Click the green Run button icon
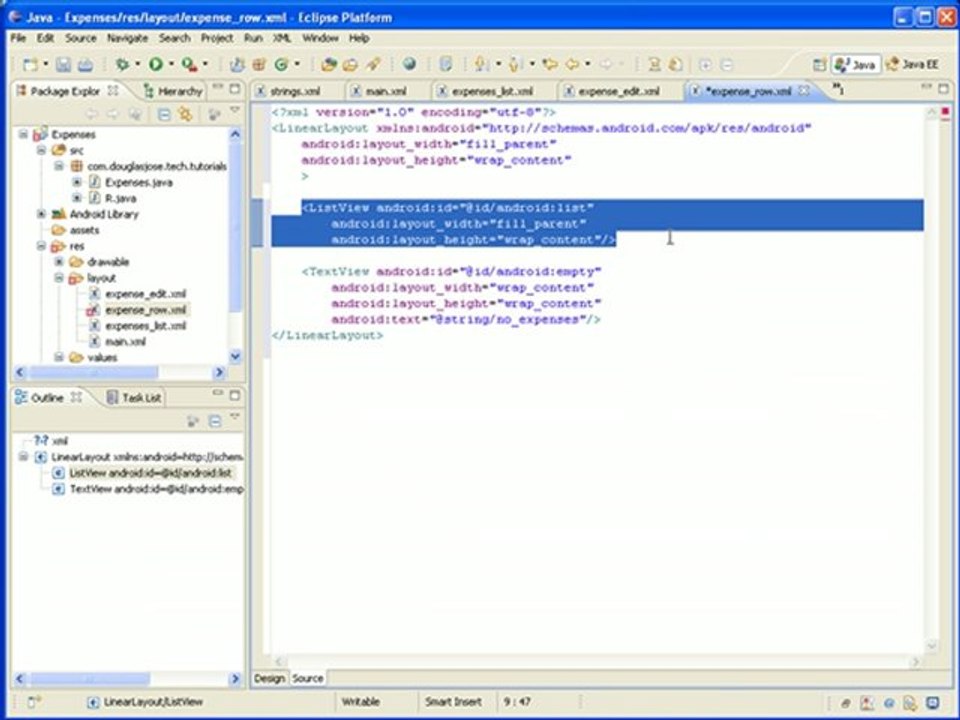This screenshot has height=720, width=960. coord(156,64)
